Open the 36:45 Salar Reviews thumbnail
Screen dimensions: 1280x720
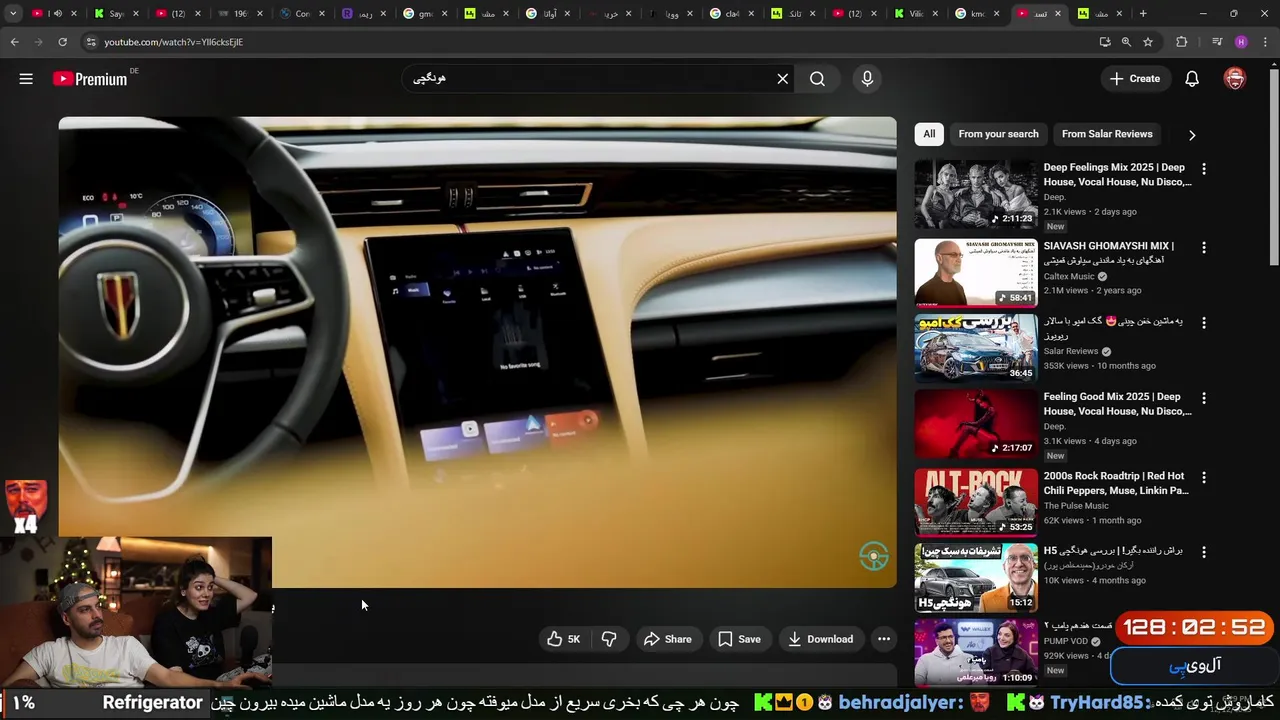(976, 348)
